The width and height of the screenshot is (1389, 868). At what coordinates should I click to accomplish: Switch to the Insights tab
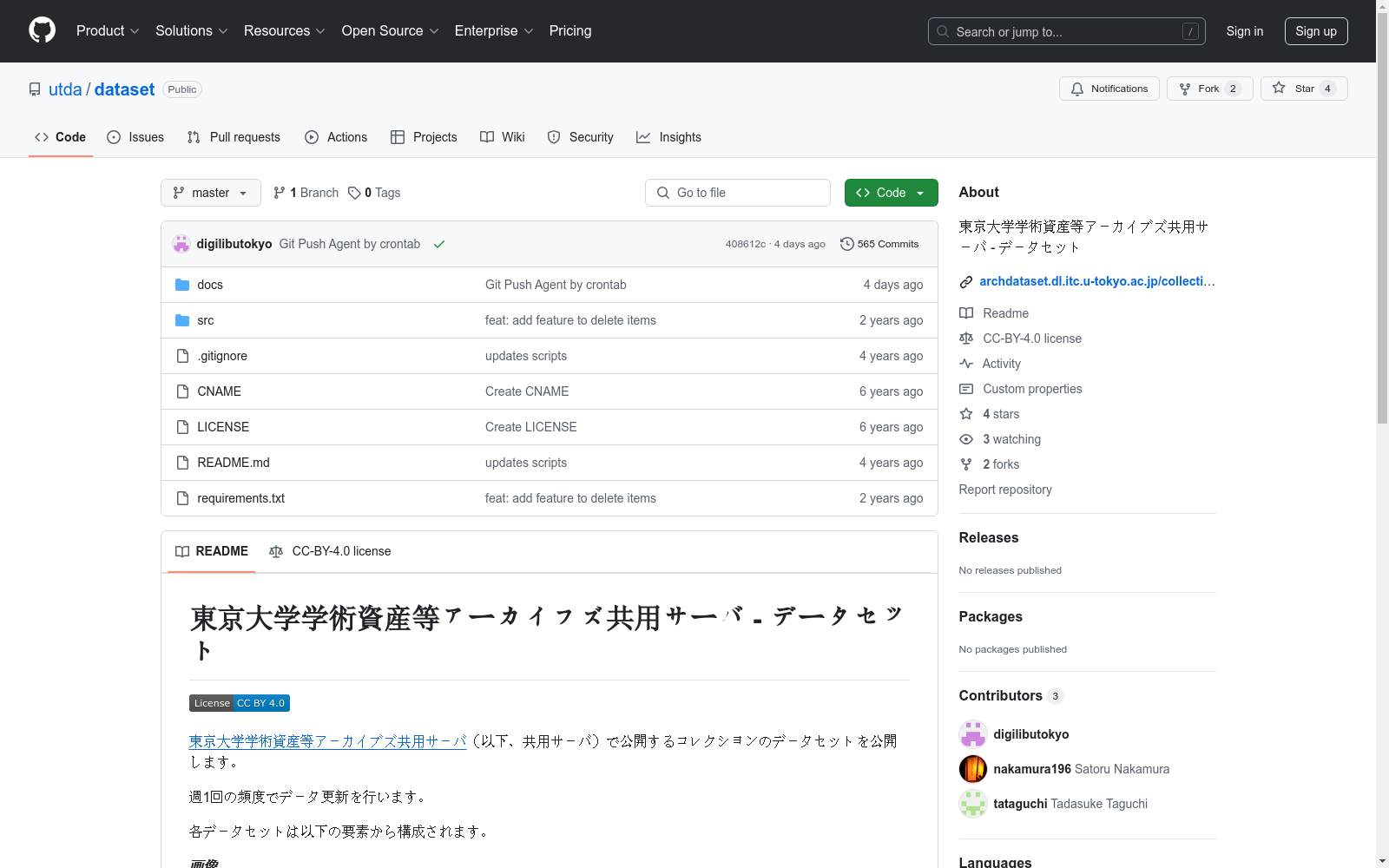[x=668, y=137]
